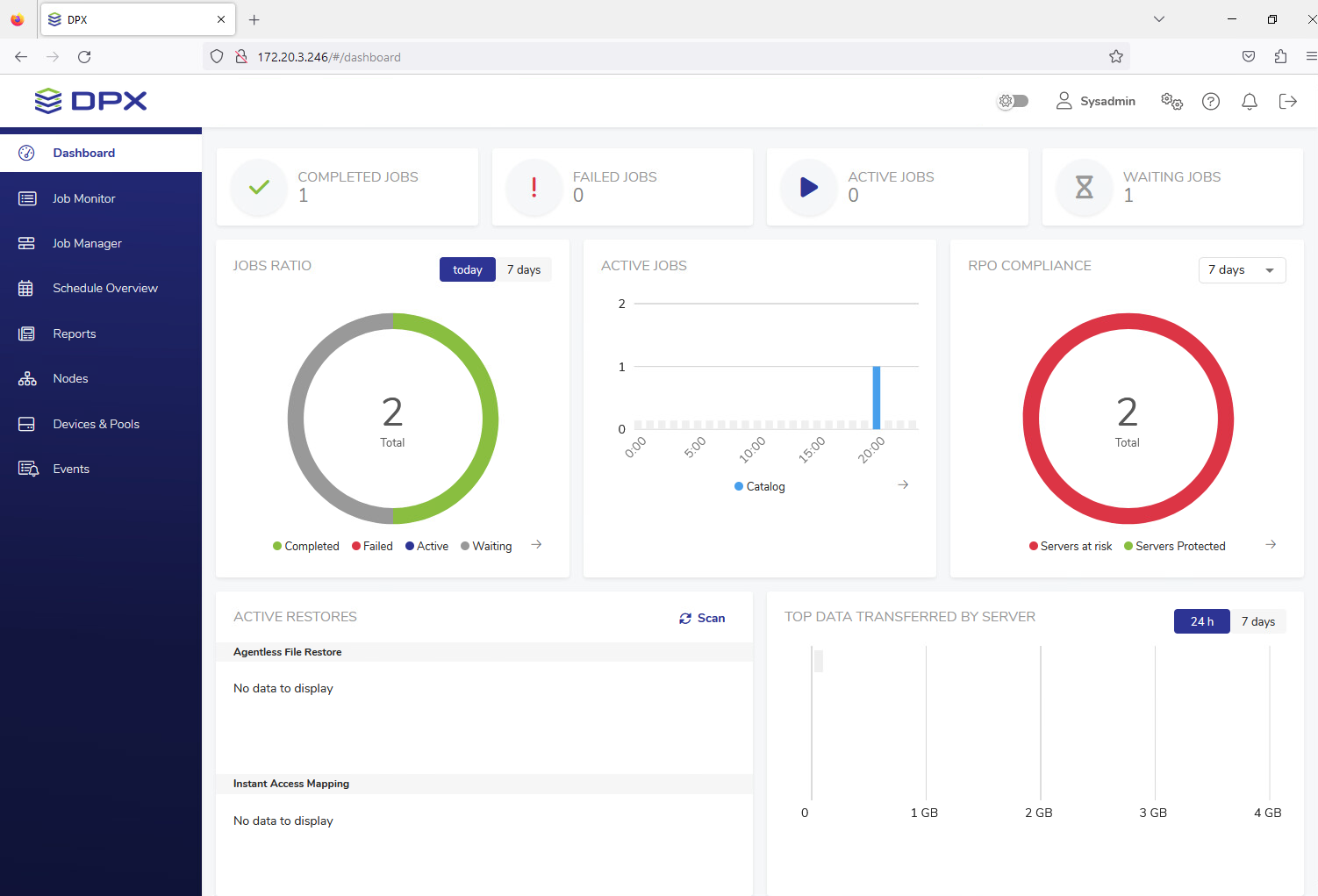The height and width of the screenshot is (896, 1318).
Task: Click the Scan refresh button in Active Restores
Action: click(702, 619)
